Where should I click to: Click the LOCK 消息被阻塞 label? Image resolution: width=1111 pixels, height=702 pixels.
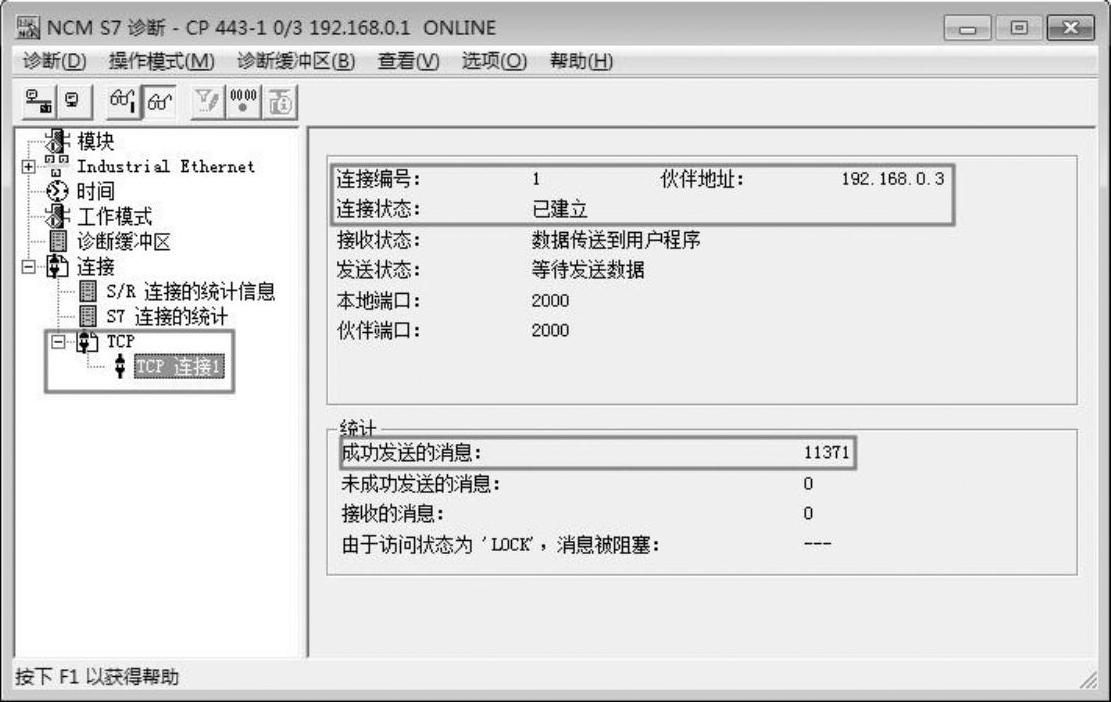pos(500,545)
